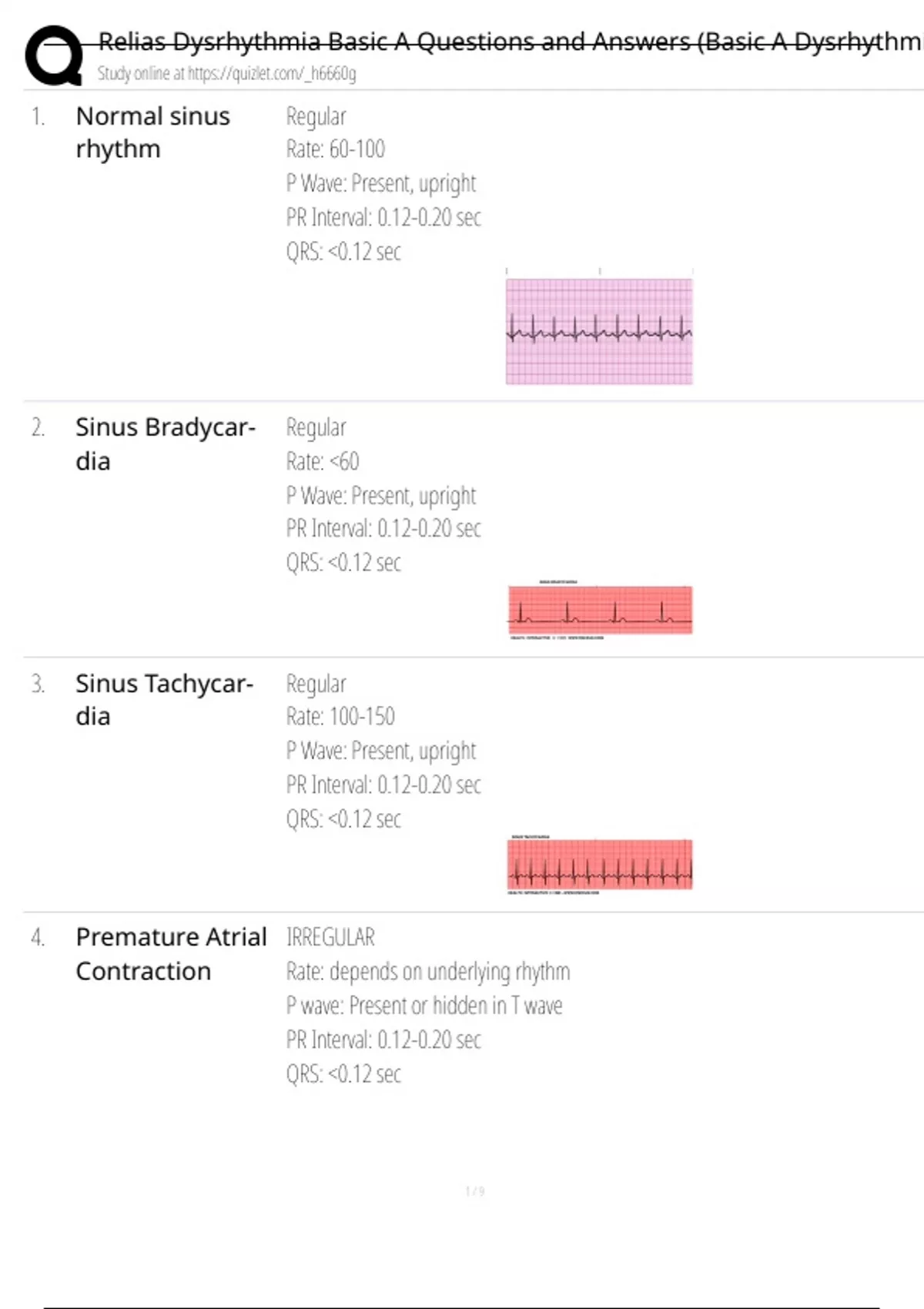This screenshot has height=1309, width=924.
Task: Select the Premature Atrial Contraction term
Action: (x=171, y=954)
